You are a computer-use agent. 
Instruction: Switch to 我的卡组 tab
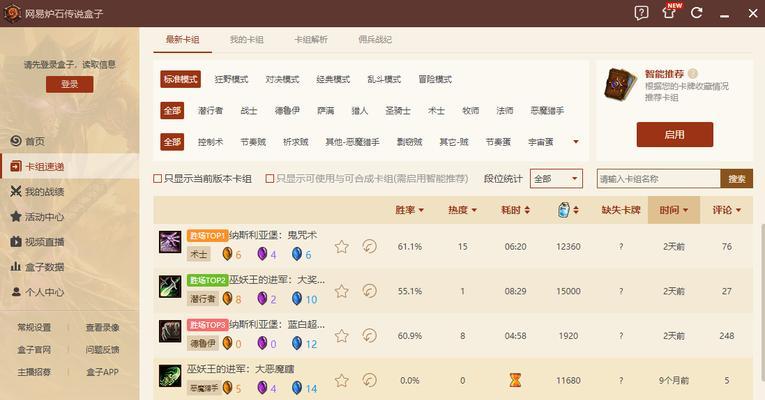[x=246, y=40]
